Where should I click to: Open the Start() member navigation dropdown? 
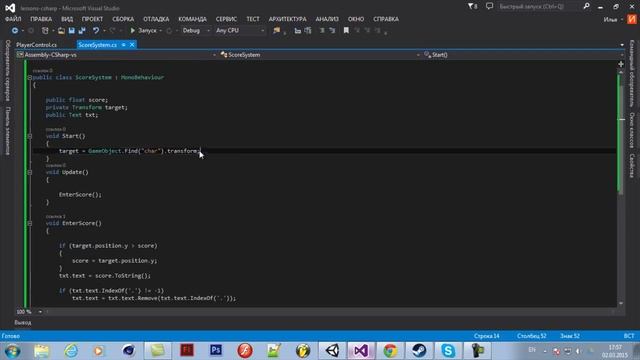524,55
